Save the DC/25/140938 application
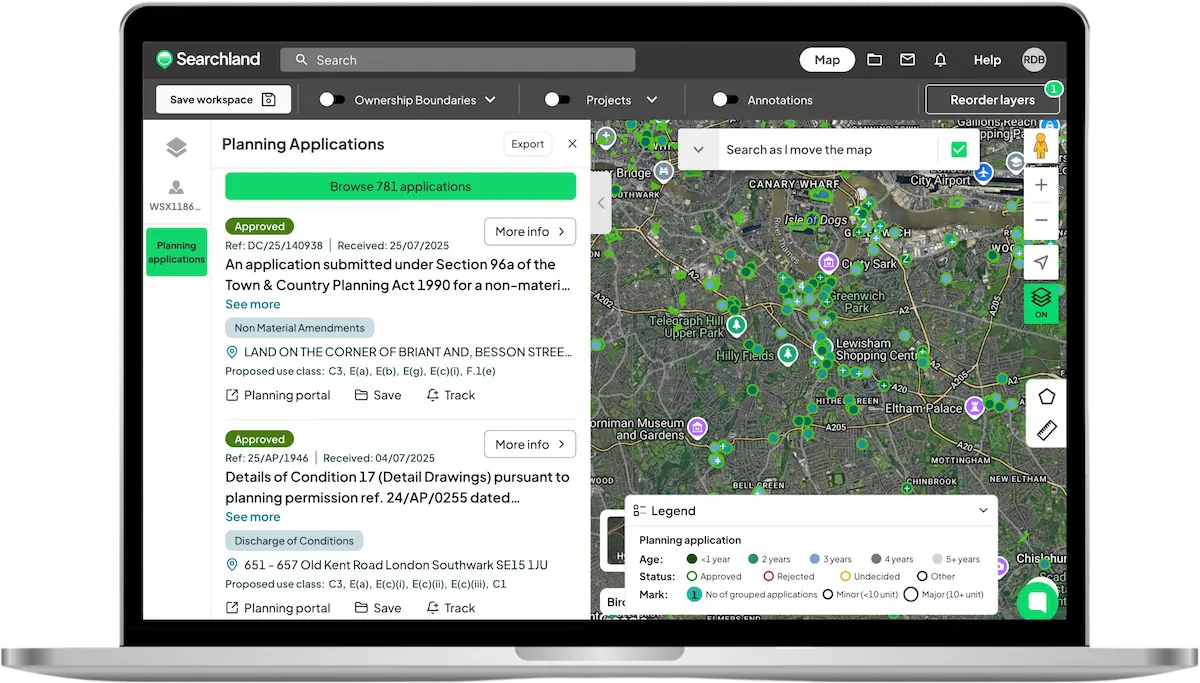This screenshot has height=683, width=1200. point(378,395)
